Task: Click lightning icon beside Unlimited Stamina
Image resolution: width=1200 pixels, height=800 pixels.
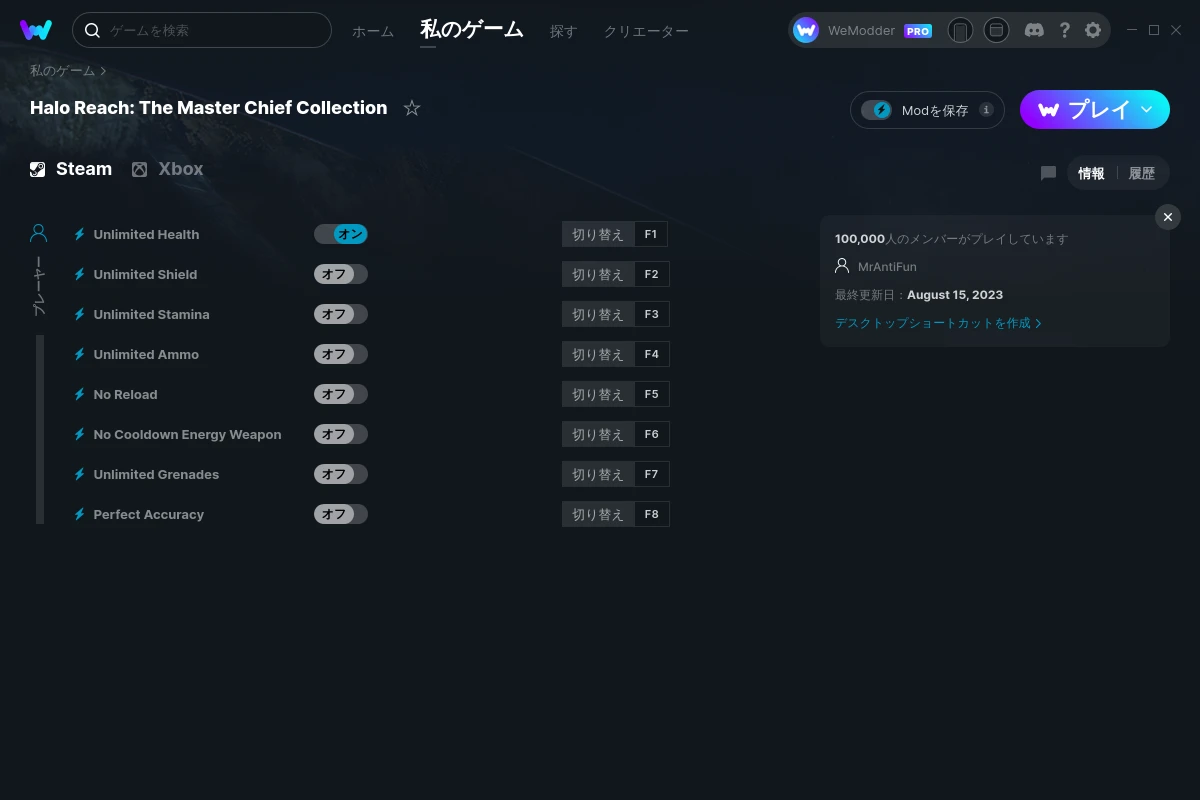Action: [80, 314]
